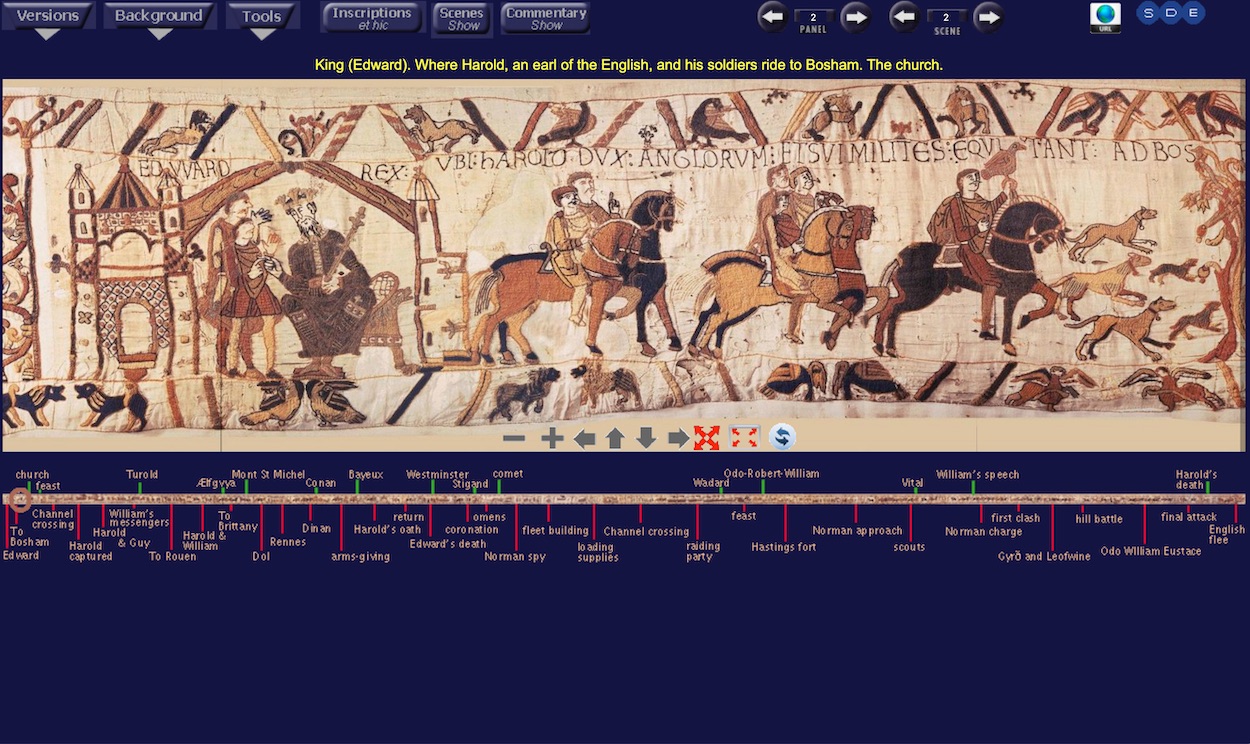
Task: Select the Harold captured scene link
Action: point(90,551)
